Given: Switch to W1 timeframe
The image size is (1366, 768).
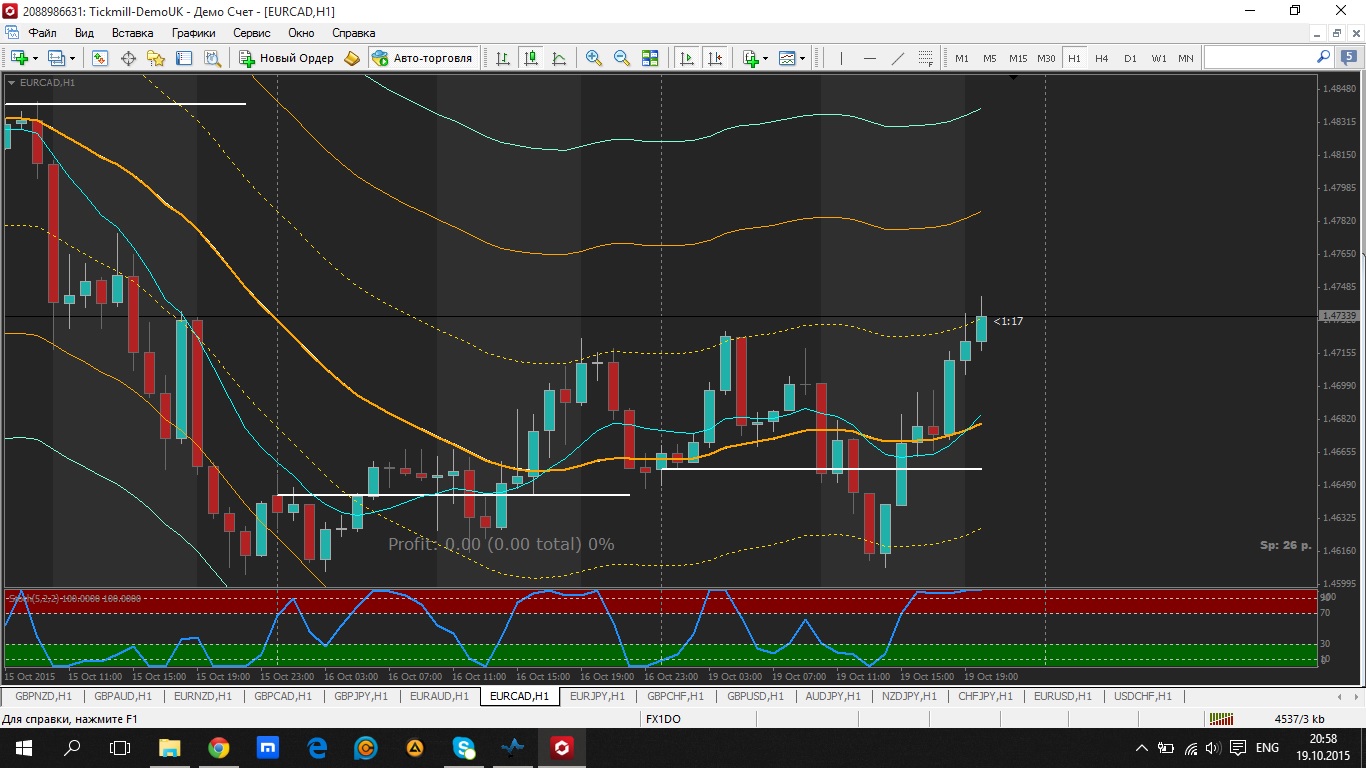Looking at the screenshot, I should click(1158, 58).
